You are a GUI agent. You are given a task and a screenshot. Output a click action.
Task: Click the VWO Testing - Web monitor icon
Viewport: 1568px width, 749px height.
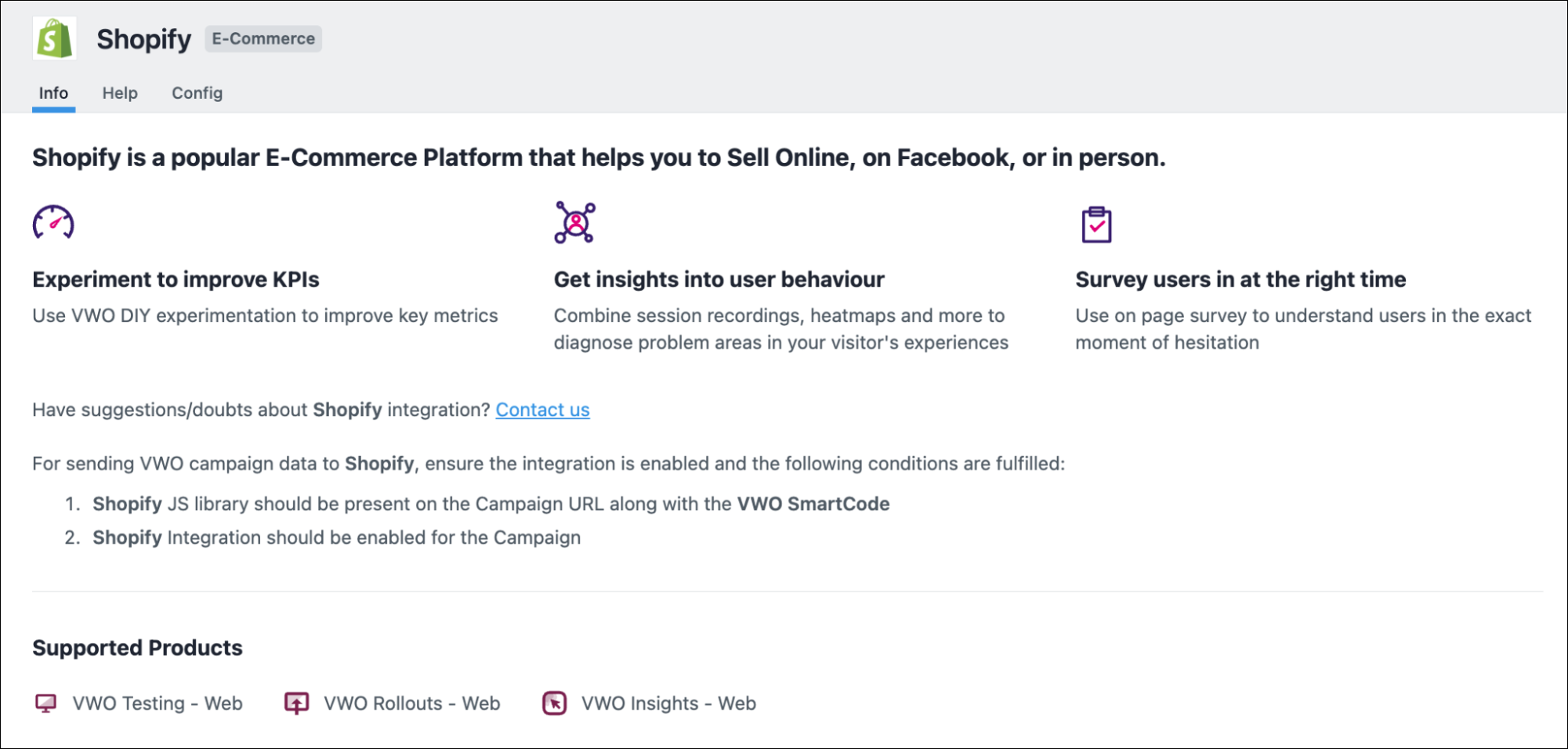pos(46,704)
